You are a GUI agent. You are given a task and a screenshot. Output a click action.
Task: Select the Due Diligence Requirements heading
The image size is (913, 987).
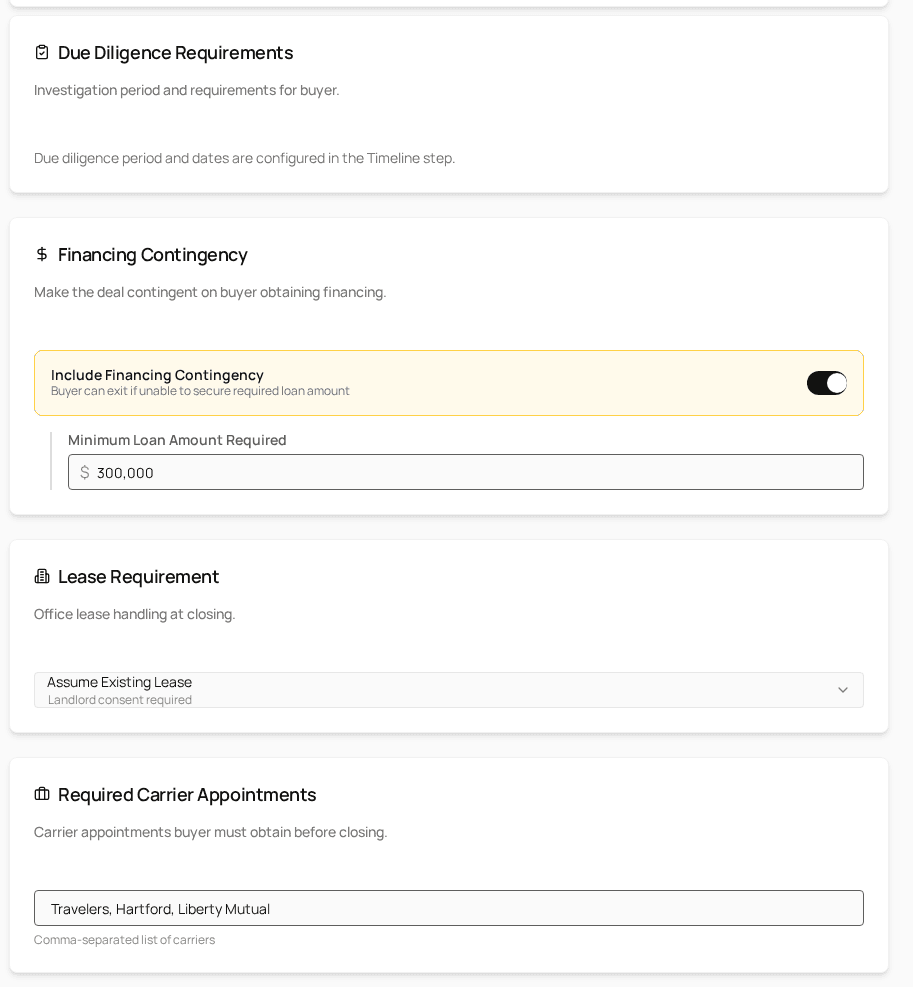tap(176, 53)
